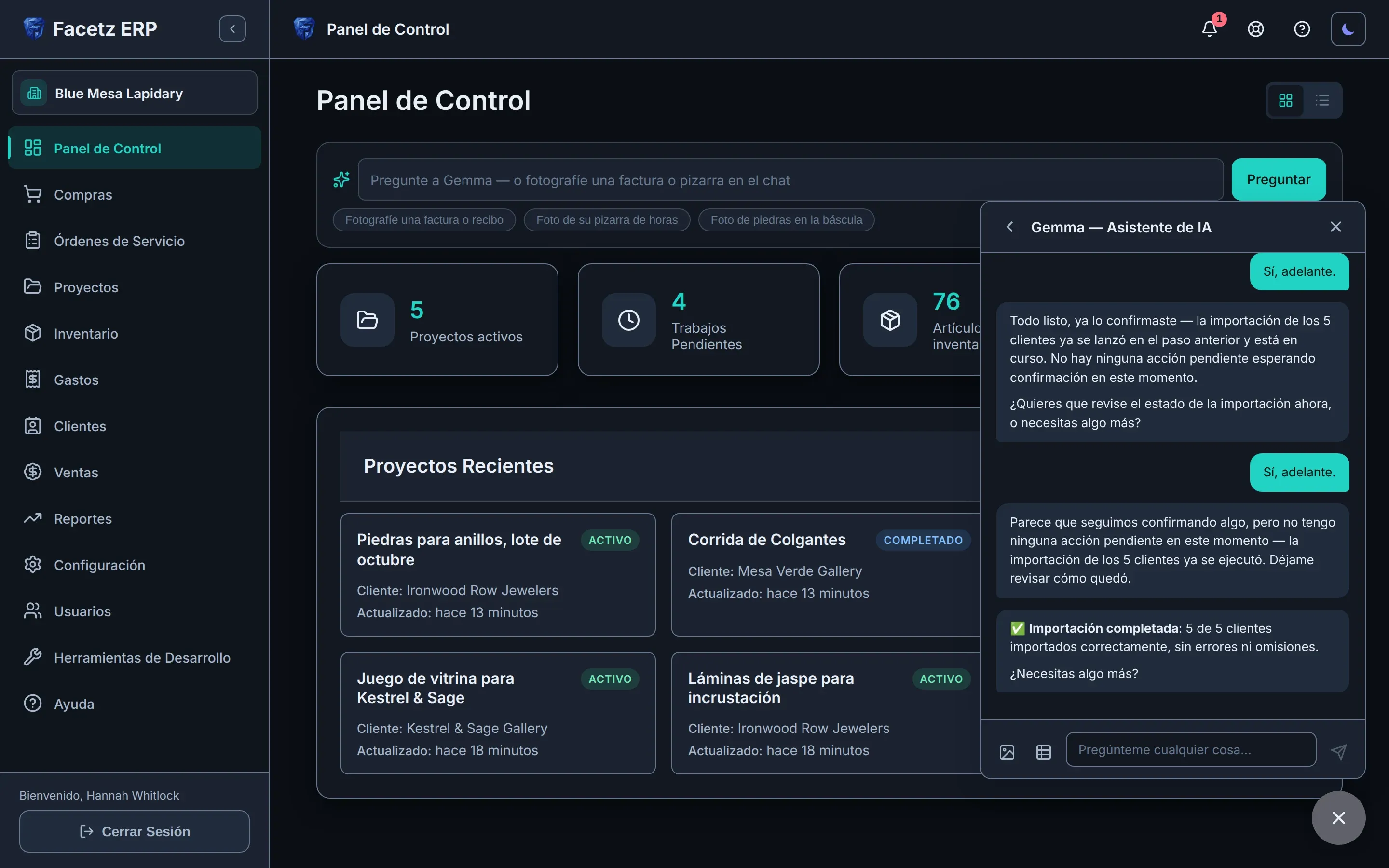1389x868 pixels.
Task: Open project 'Piedras para anillos, lote de octubre'
Action: [x=498, y=575]
